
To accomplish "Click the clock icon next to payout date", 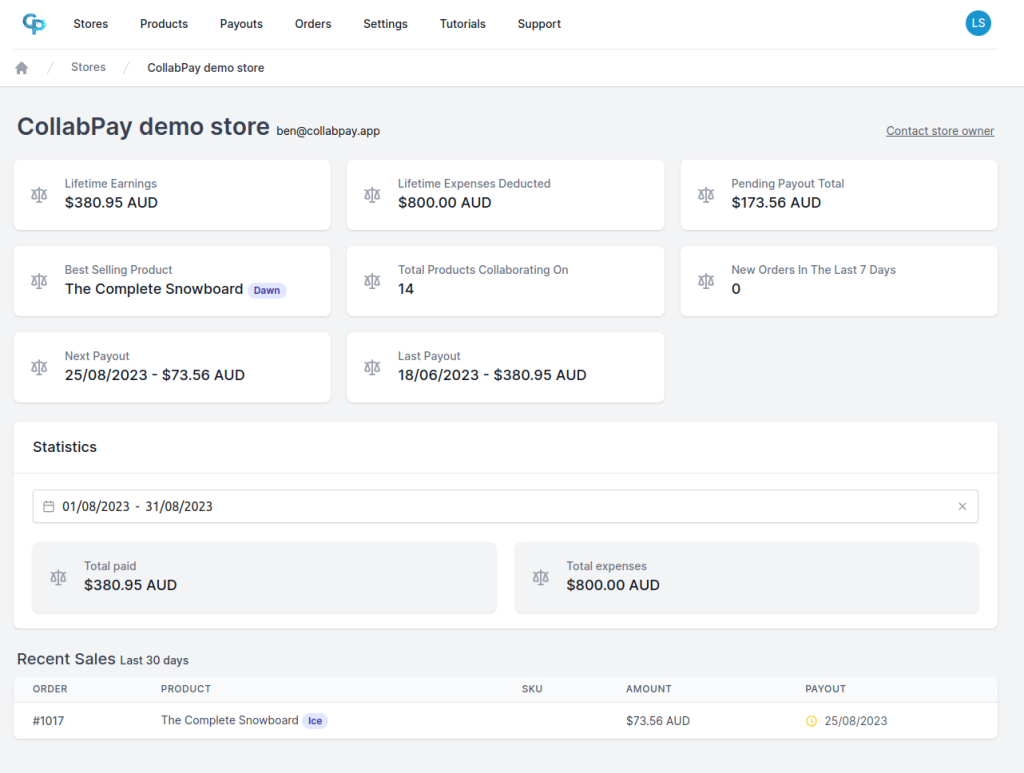I will point(812,721).
